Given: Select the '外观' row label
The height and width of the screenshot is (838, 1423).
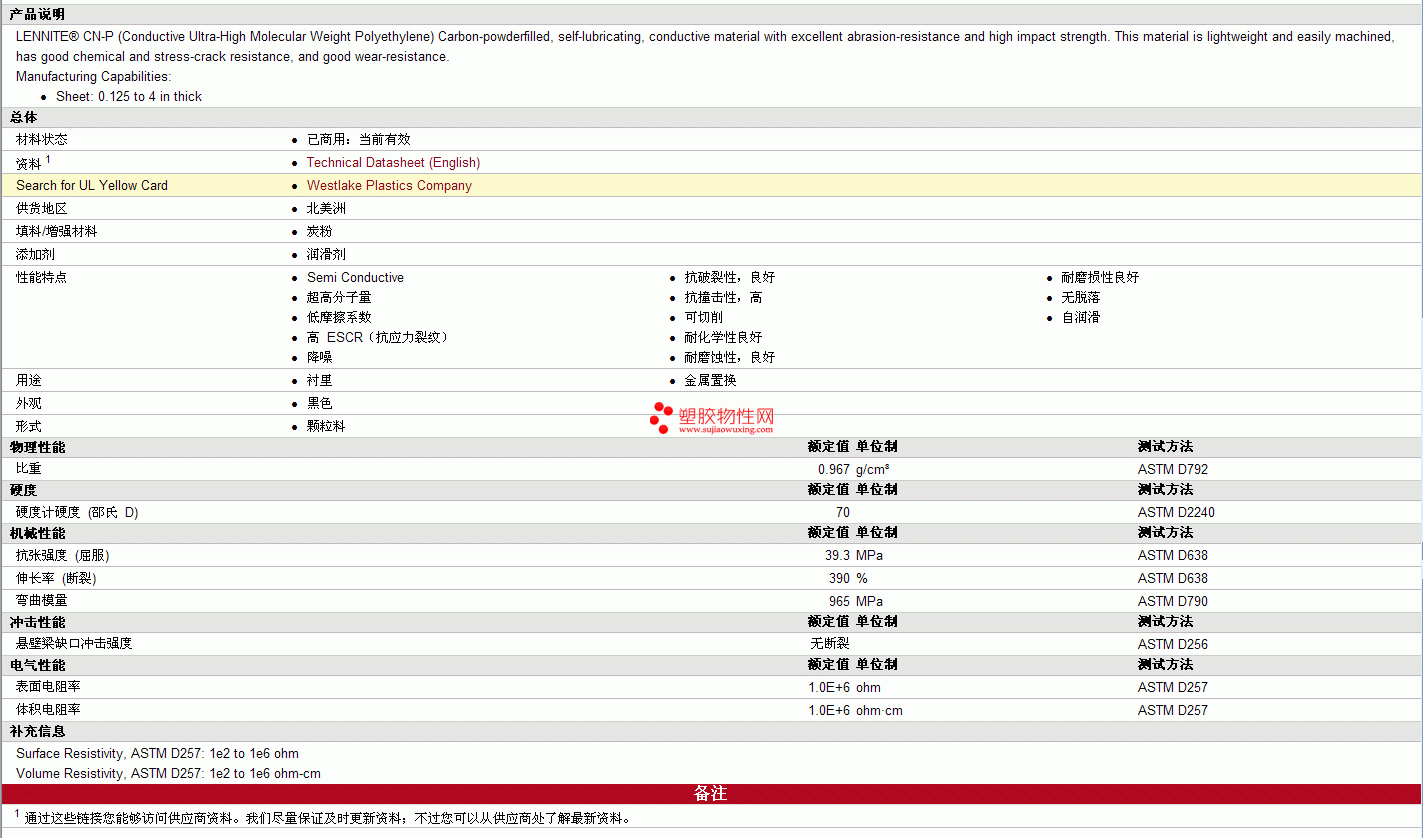Looking at the screenshot, I should [29, 403].
